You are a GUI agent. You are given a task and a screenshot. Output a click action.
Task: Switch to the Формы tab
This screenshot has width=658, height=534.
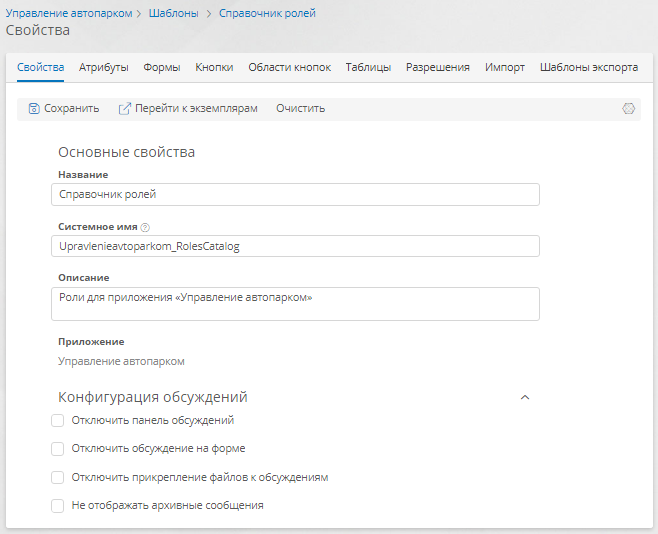[x=162, y=67]
